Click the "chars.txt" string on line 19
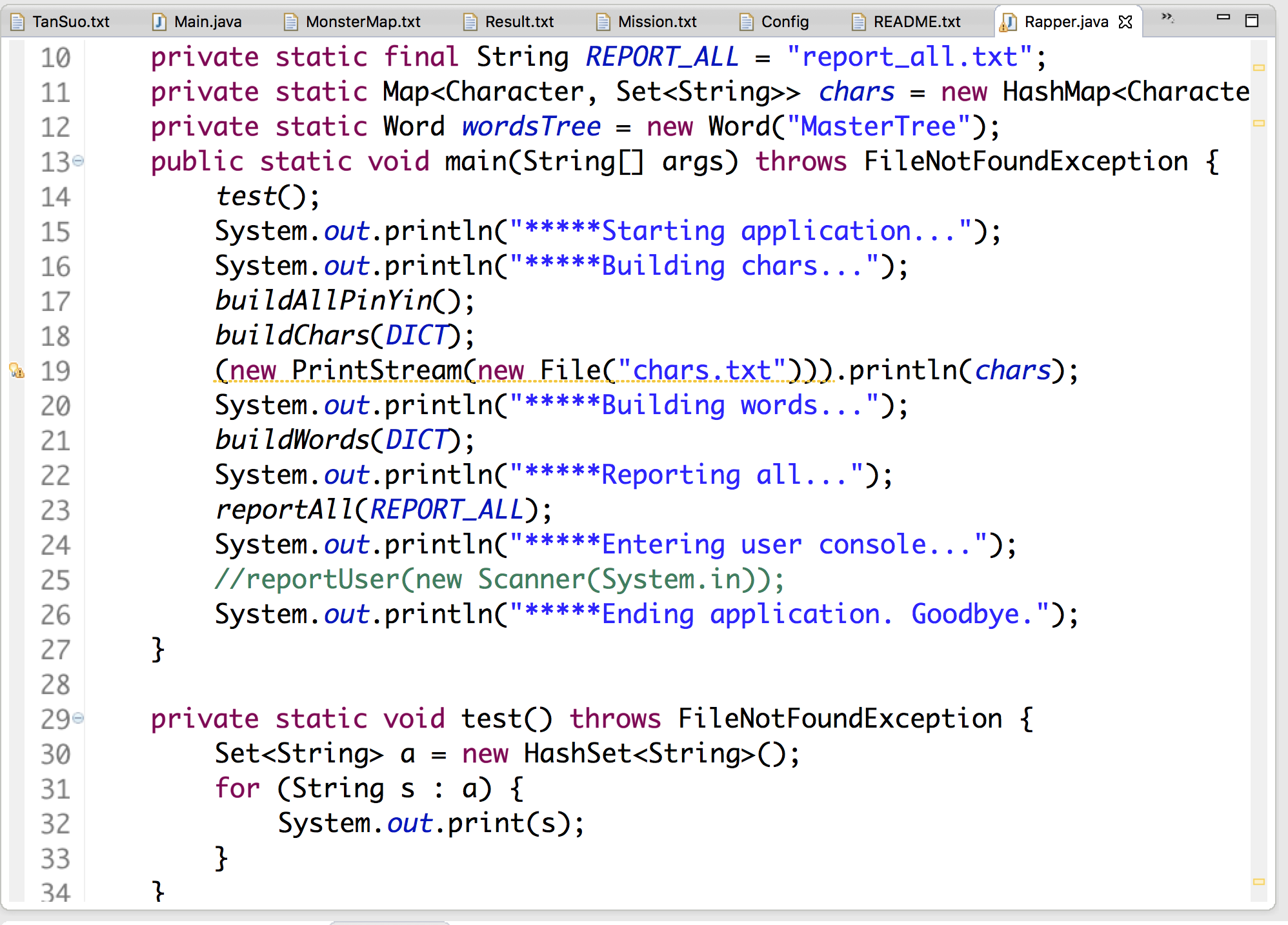Viewport: 1288px width, 925px height. (702, 370)
